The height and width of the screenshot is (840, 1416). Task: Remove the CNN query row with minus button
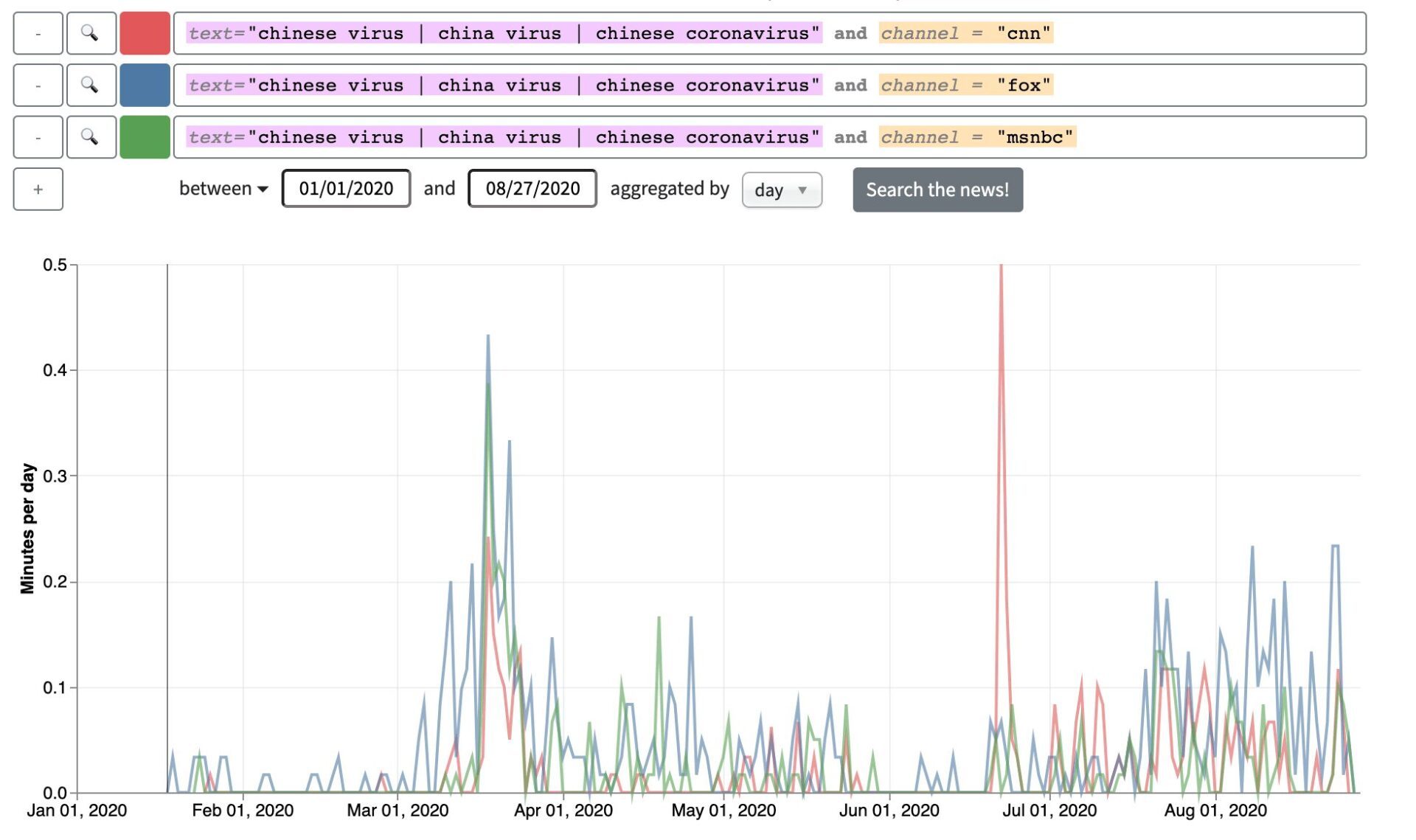click(x=38, y=33)
